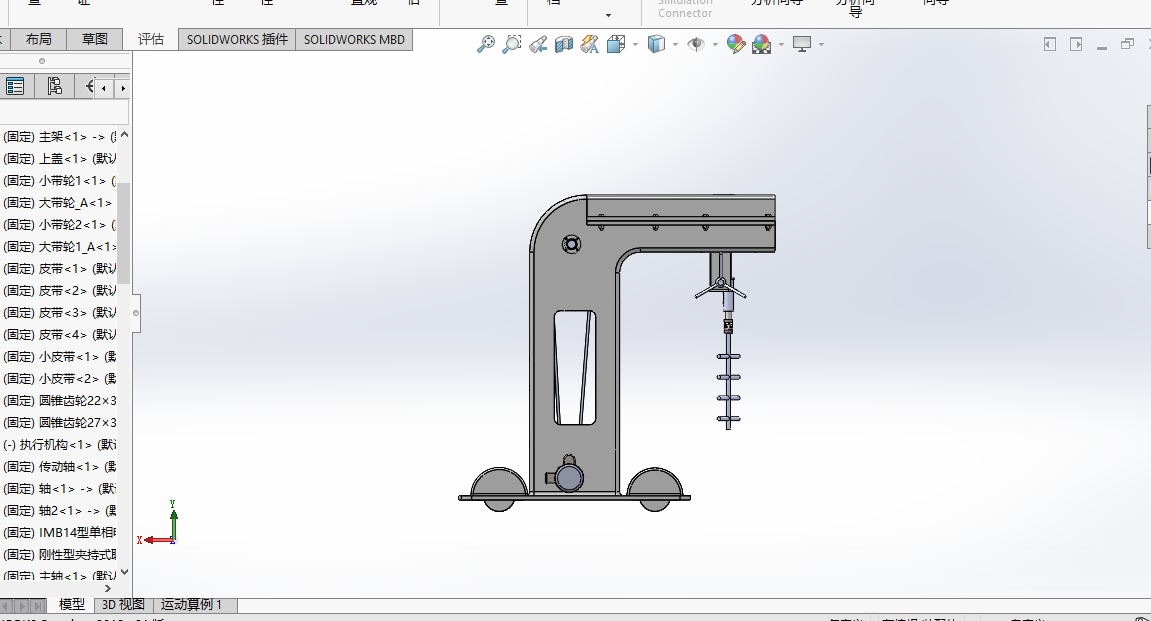Switch to the 运动算例 1 tab
Screen dimensions: 1151x621
(192, 605)
